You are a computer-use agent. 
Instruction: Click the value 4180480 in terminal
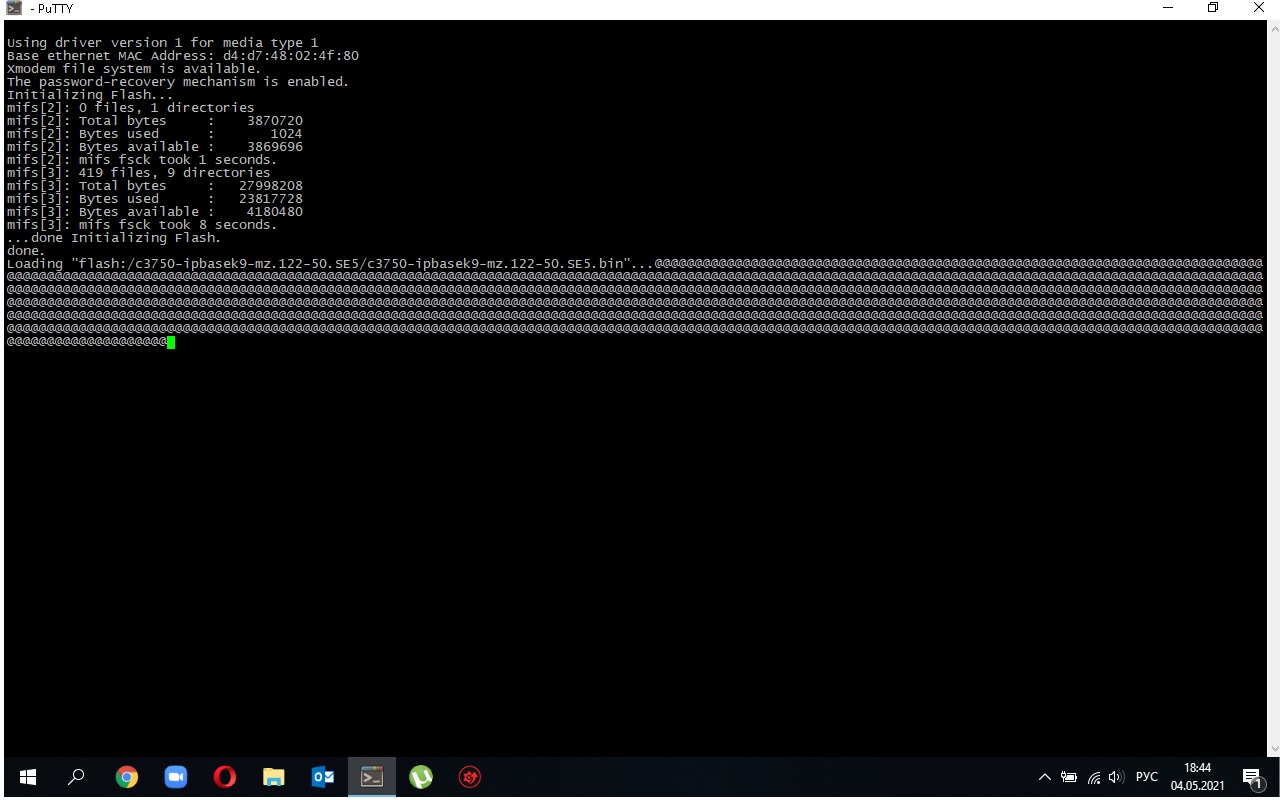(x=275, y=212)
